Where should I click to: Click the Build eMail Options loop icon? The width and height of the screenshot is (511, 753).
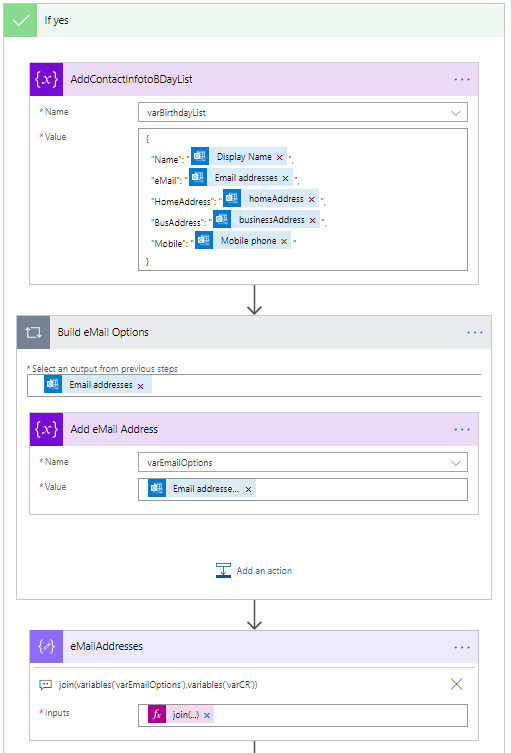(33, 332)
